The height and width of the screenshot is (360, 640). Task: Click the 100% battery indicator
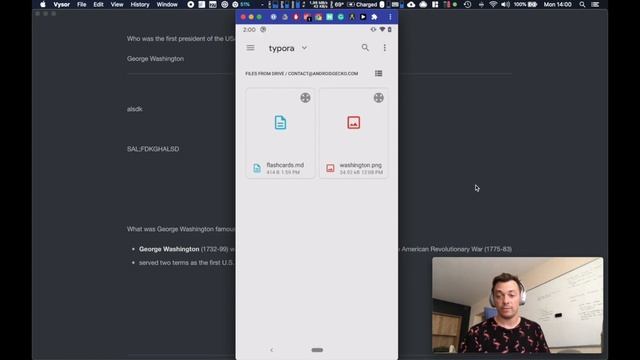[x=525, y=4]
